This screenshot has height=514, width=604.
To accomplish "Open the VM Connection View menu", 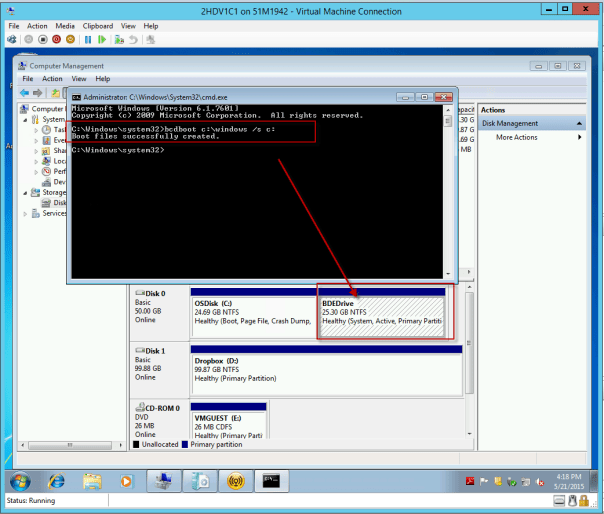I will [128, 26].
